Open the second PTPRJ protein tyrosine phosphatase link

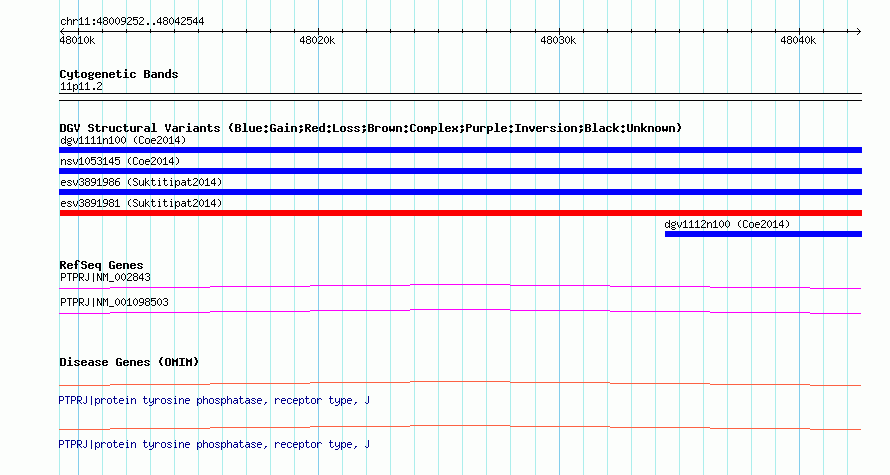point(214,444)
